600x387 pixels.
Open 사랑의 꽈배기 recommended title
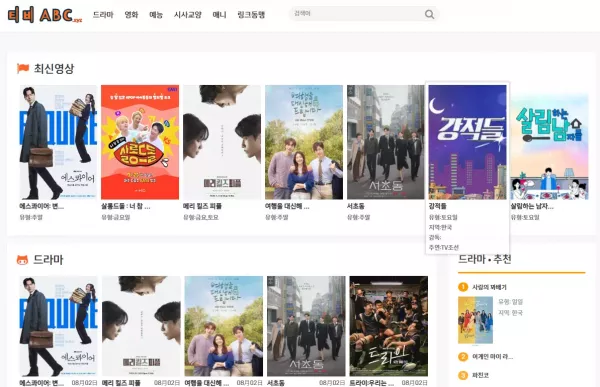489,287
